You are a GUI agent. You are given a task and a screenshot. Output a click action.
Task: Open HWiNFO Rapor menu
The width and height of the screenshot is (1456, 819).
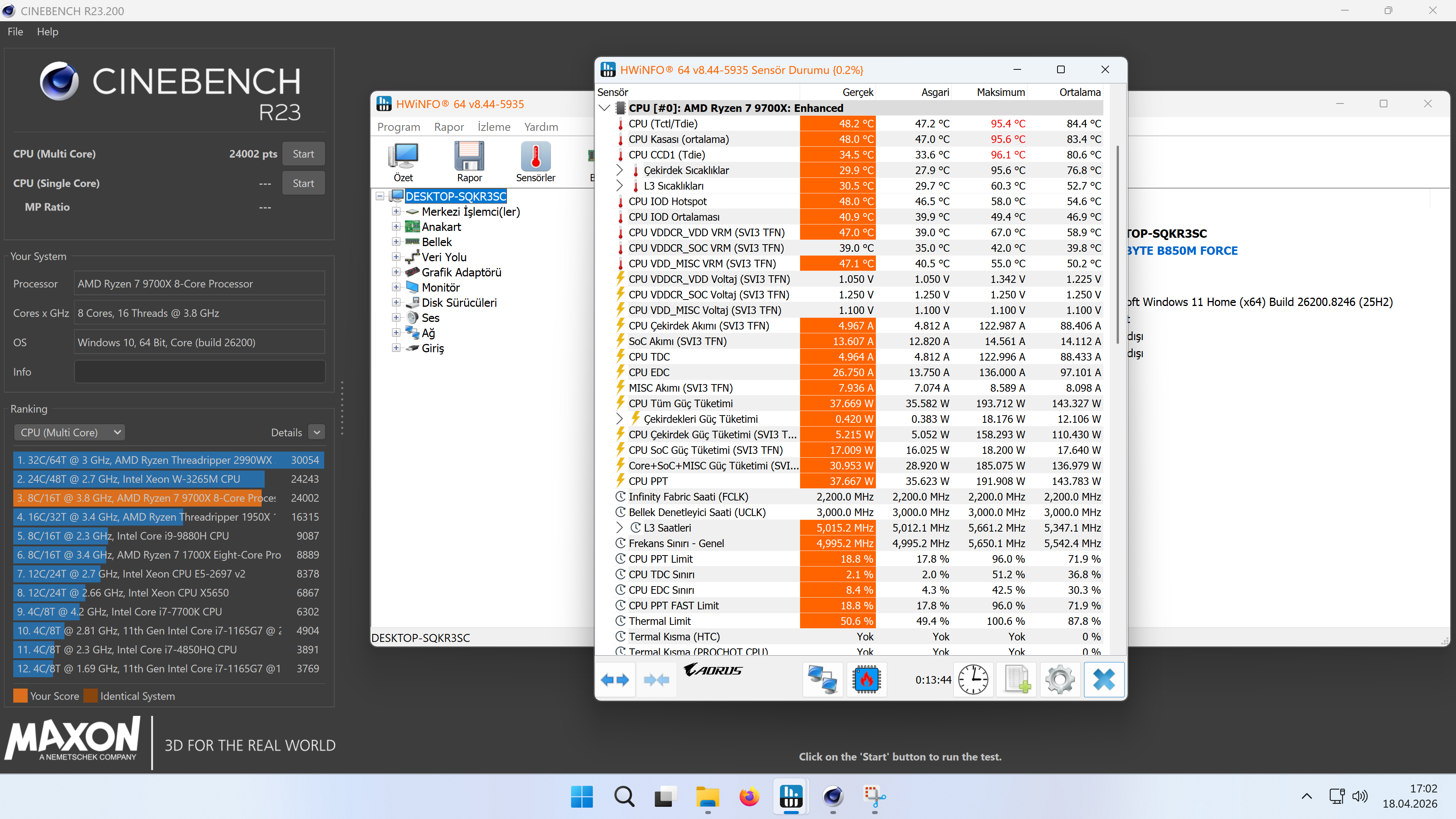449,127
